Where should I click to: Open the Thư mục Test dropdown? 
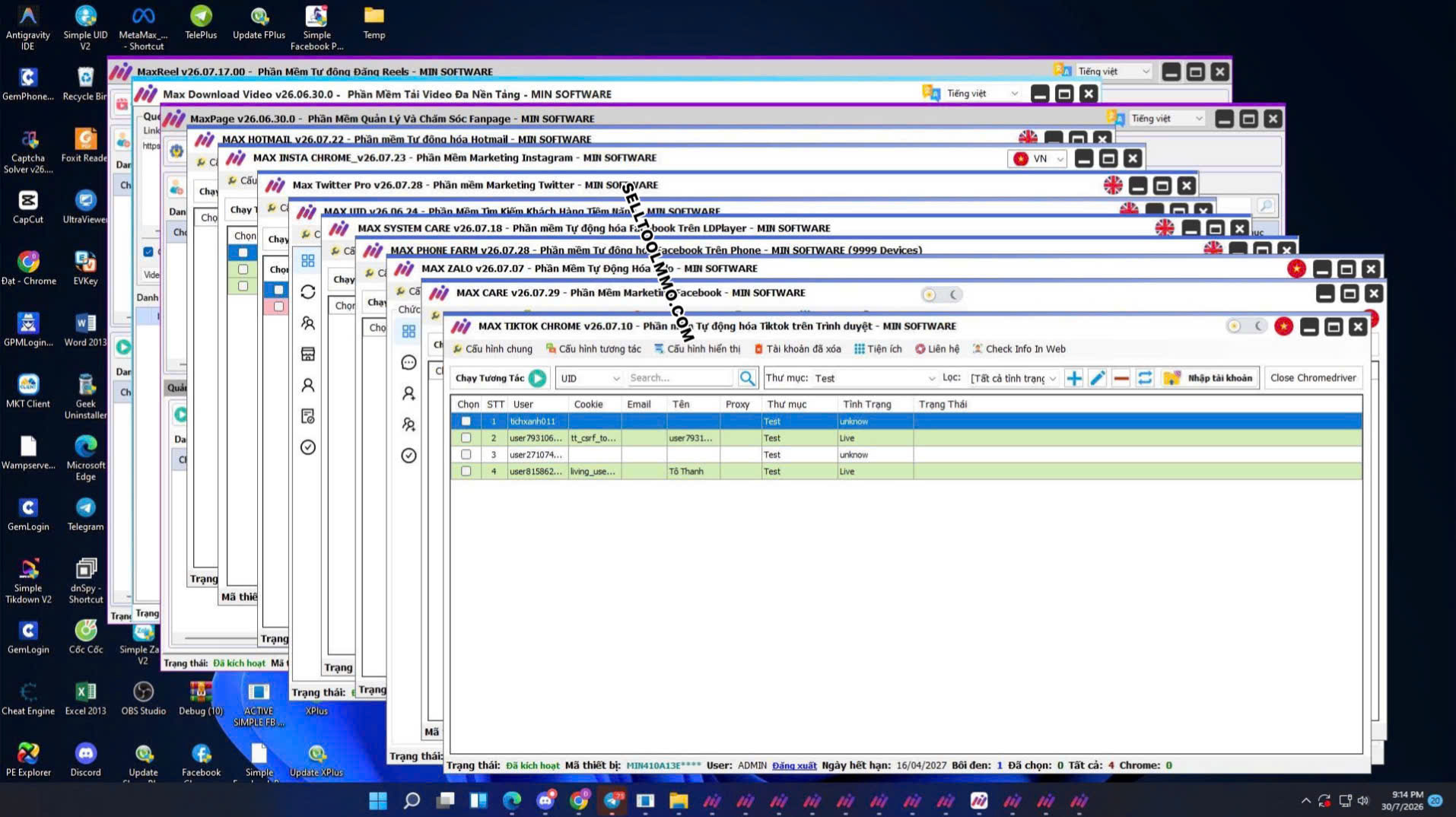[x=875, y=378]
